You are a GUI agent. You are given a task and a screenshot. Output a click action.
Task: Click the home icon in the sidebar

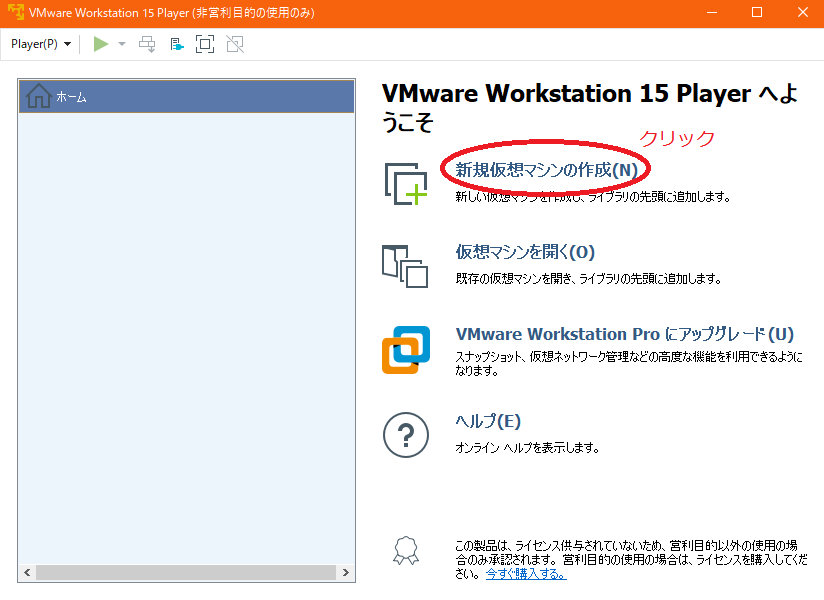point(38,96)
